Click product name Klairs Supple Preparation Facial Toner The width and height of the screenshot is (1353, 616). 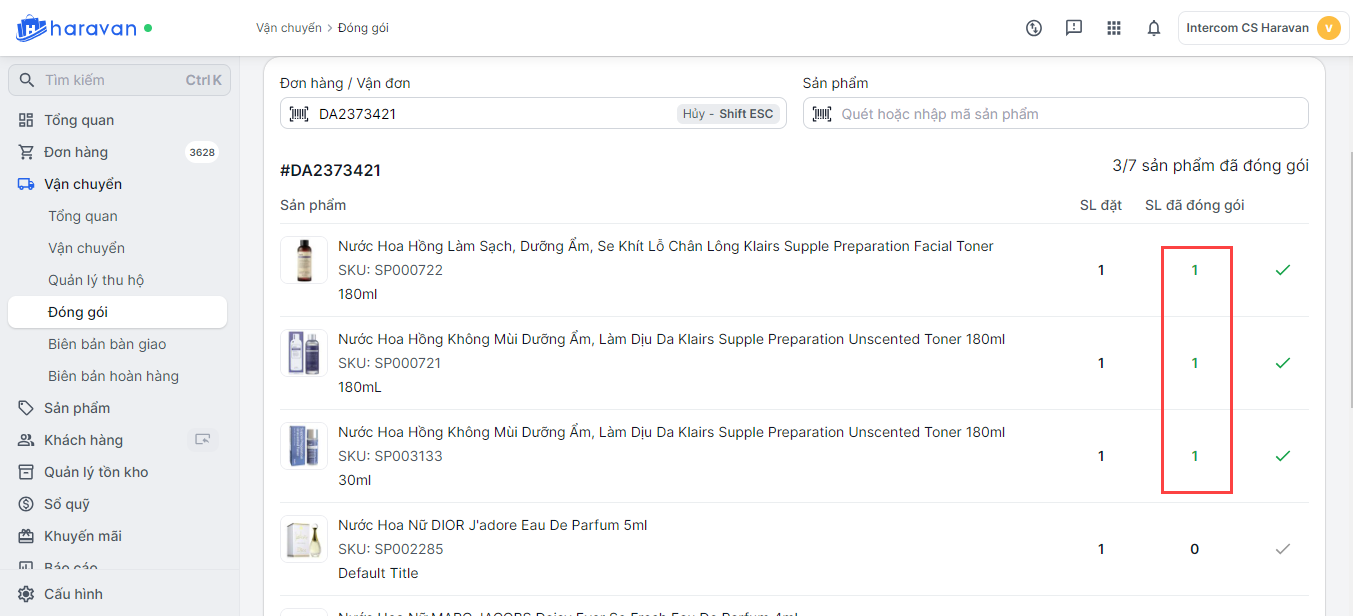click(x=666, y=246)
